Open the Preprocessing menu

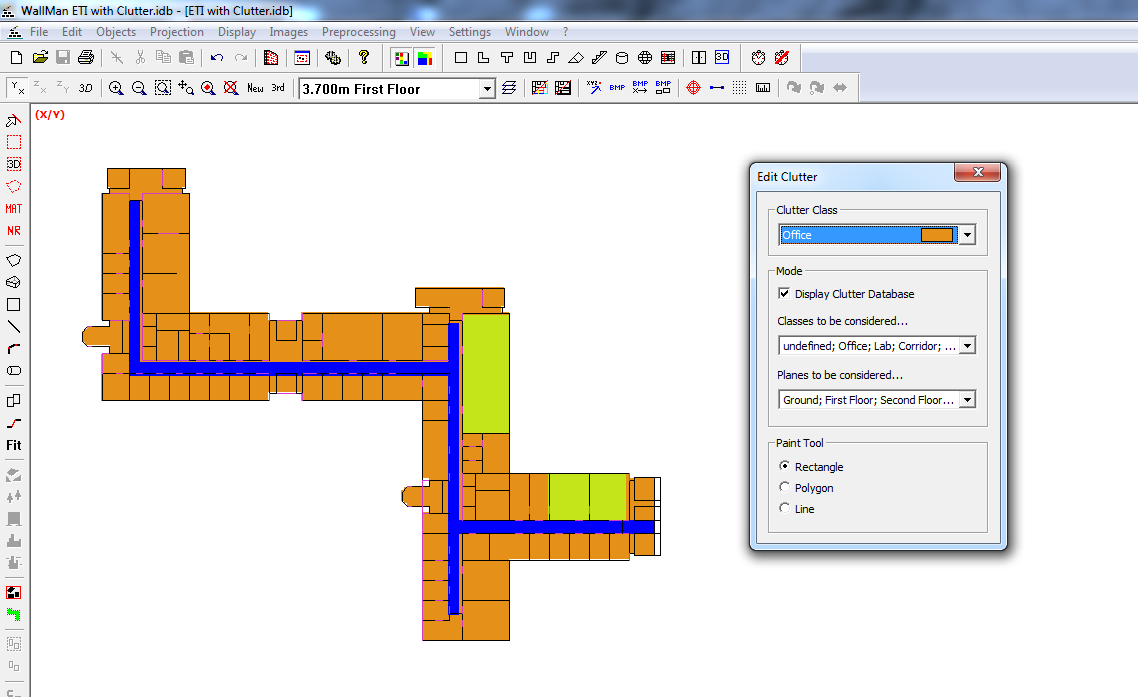coord(358,32)
